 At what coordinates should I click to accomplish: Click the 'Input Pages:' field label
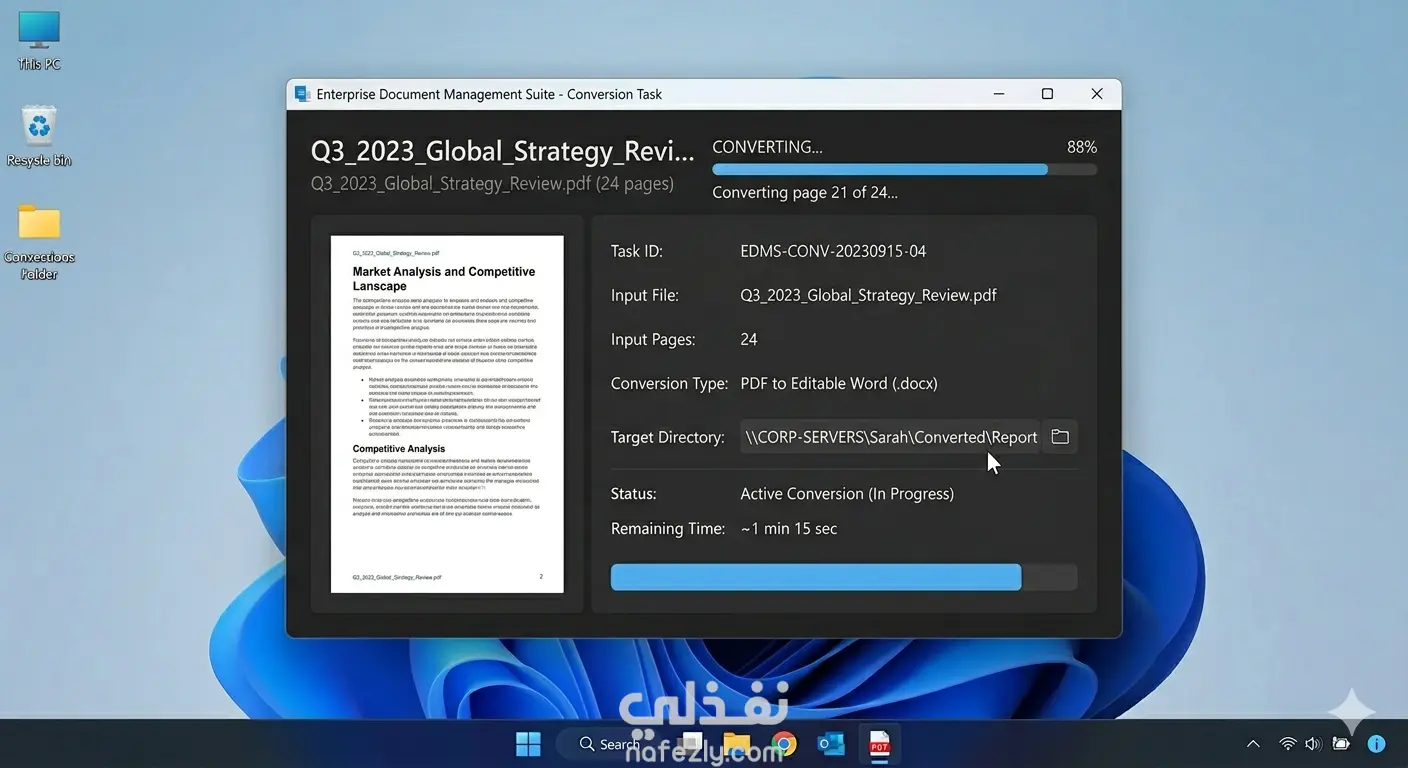pyautogui.click(x=653, y=339)
